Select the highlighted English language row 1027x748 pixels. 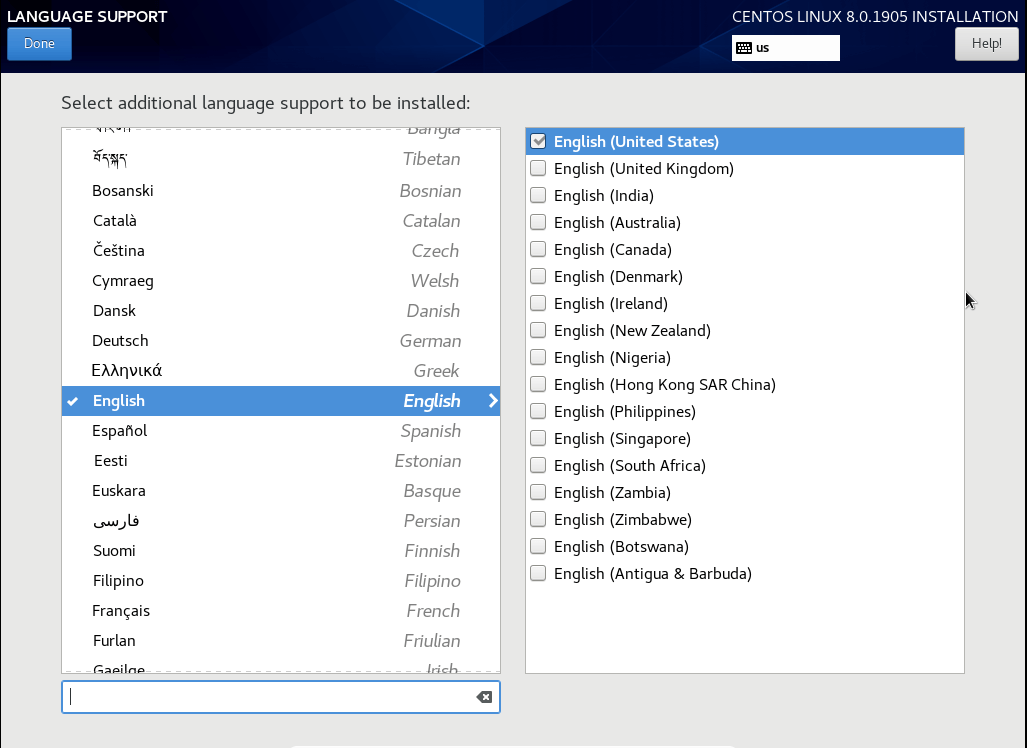pos(280,401)
